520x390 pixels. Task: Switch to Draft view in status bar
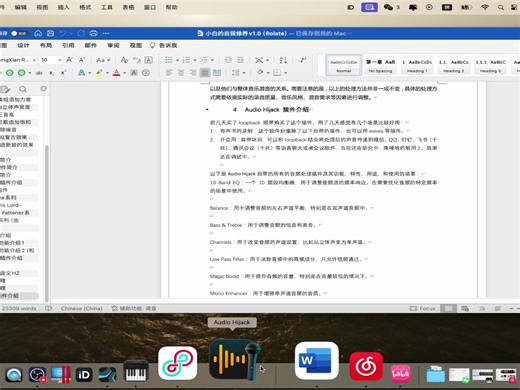click(x=498, y=308)
